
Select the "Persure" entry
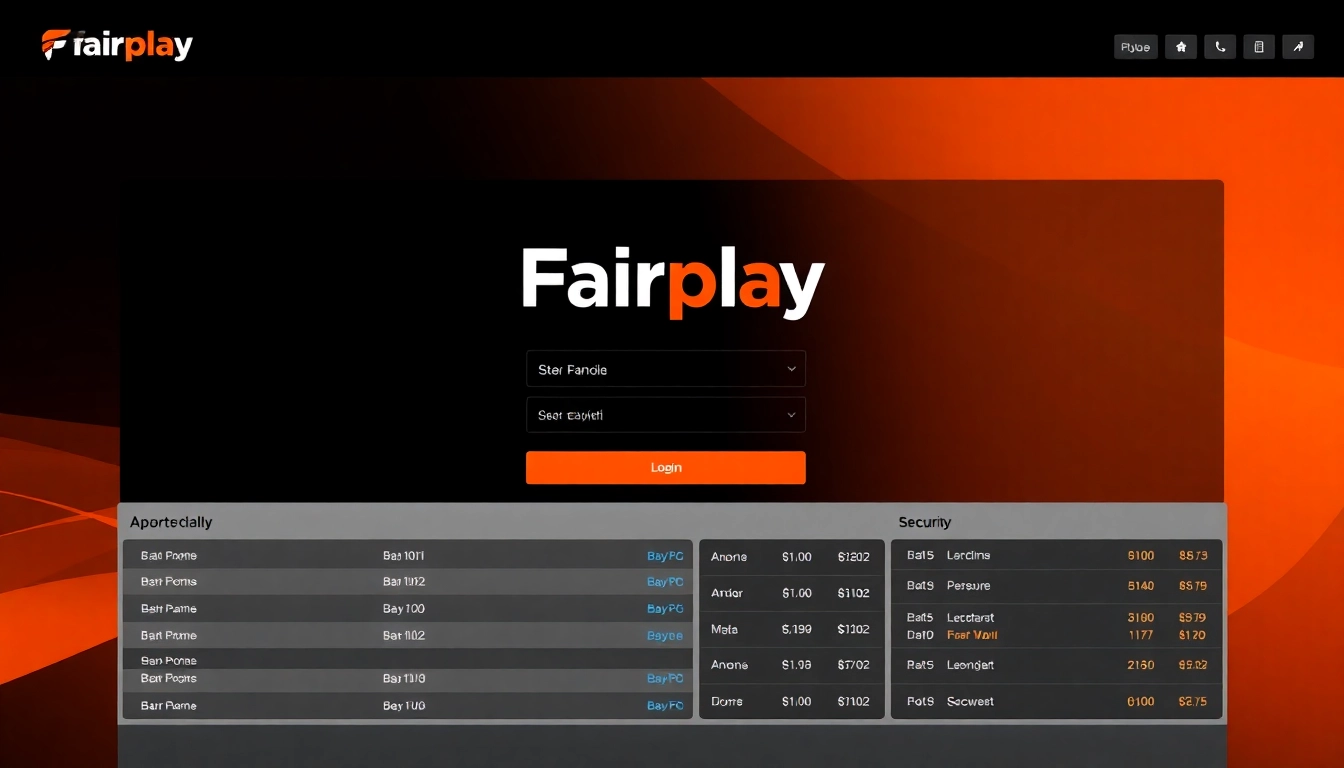point(968,586)
